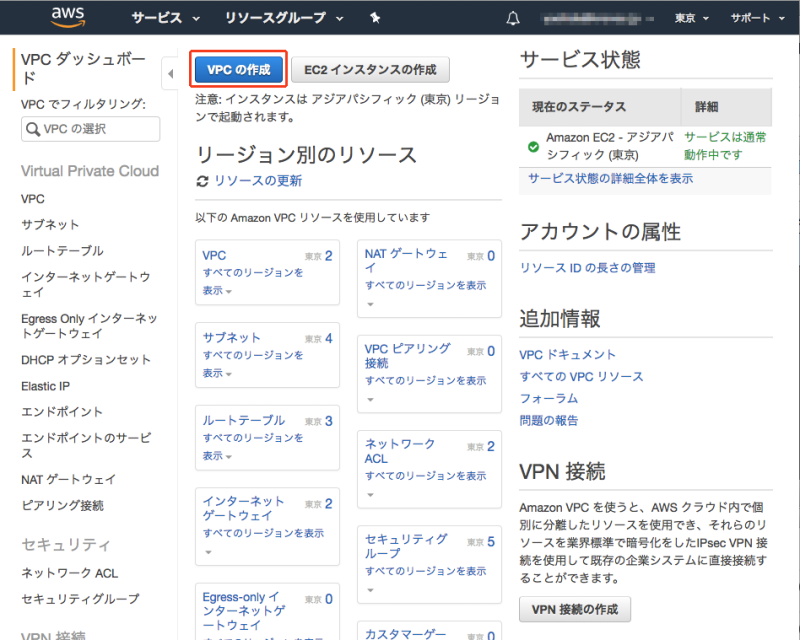Select エンドポイント in the sidebar
The height and width of the screenshot is (640, 800).
(62, 412)
